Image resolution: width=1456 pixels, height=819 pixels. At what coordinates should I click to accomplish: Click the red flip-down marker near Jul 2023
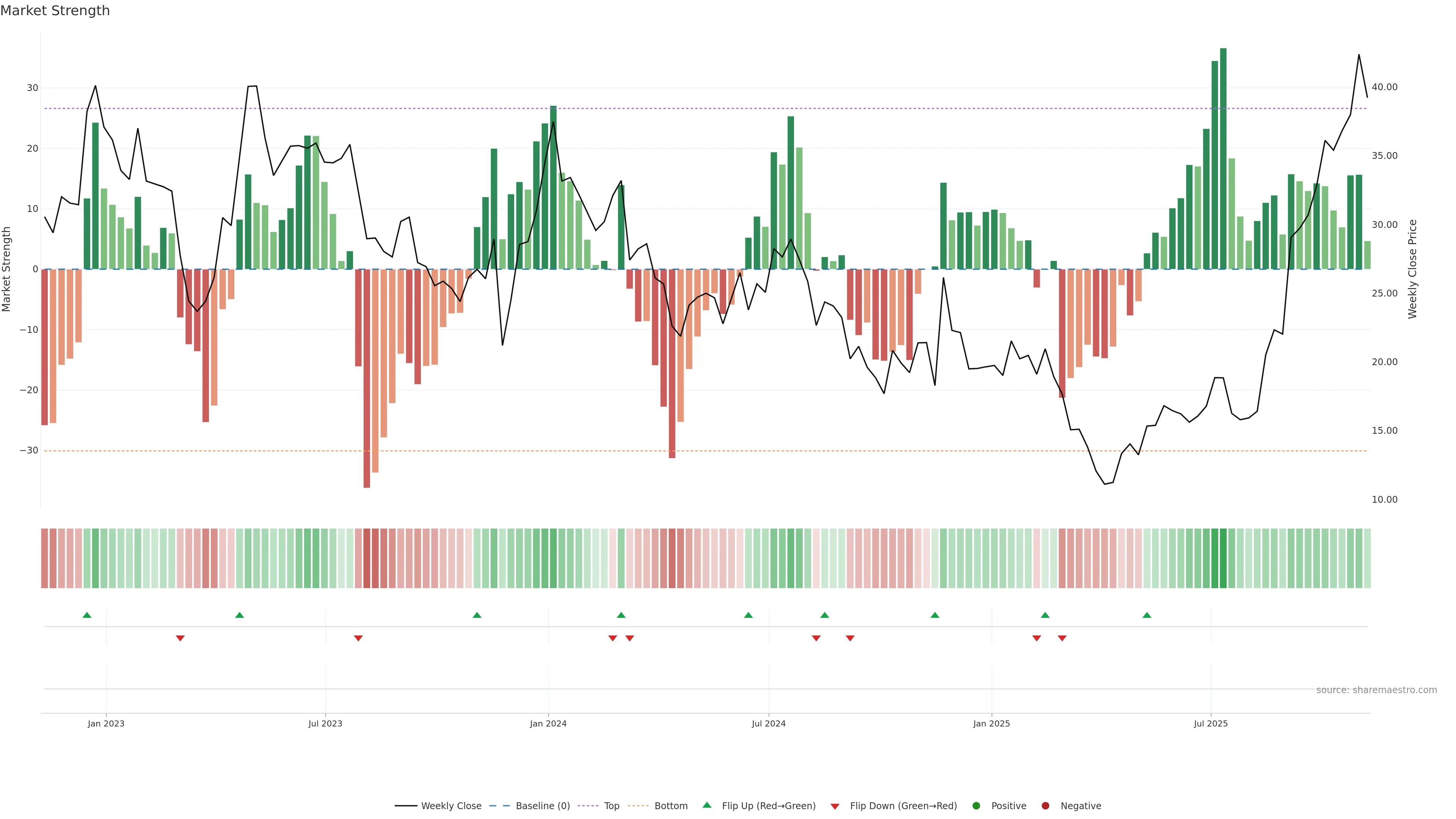click(x=358, y=638)
